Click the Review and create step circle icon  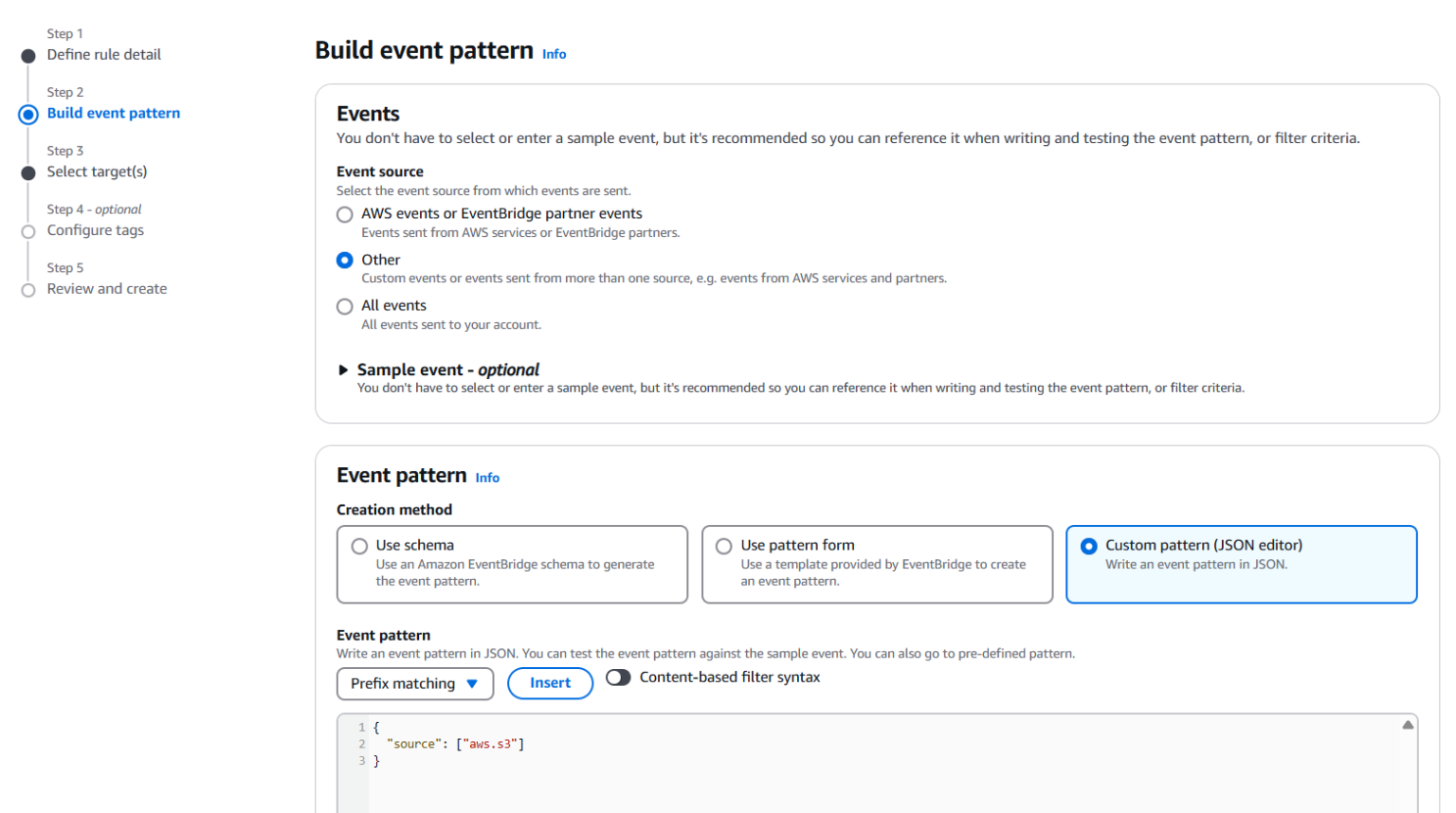28,291
